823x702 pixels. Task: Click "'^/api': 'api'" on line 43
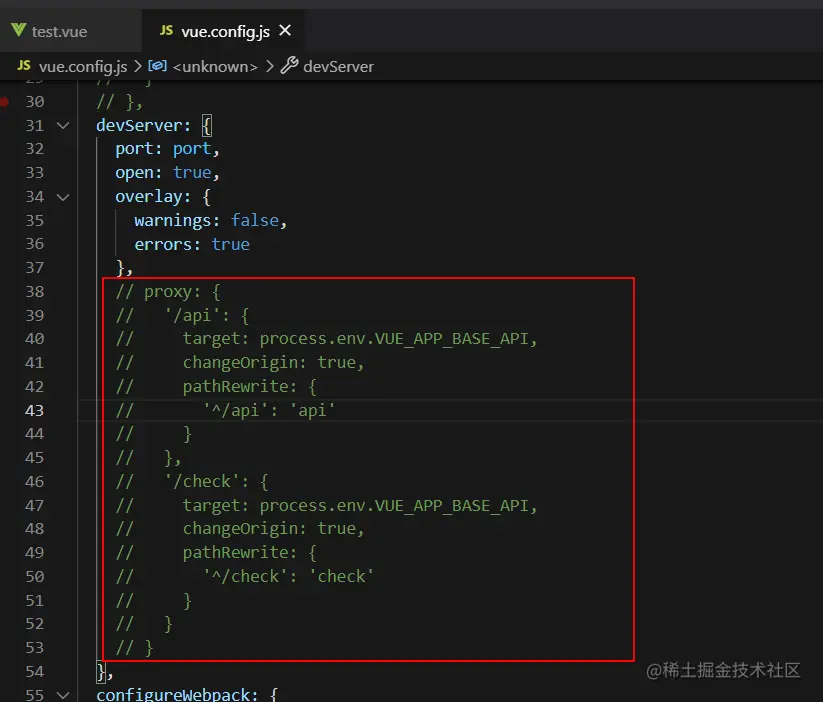tap(269, 410)
